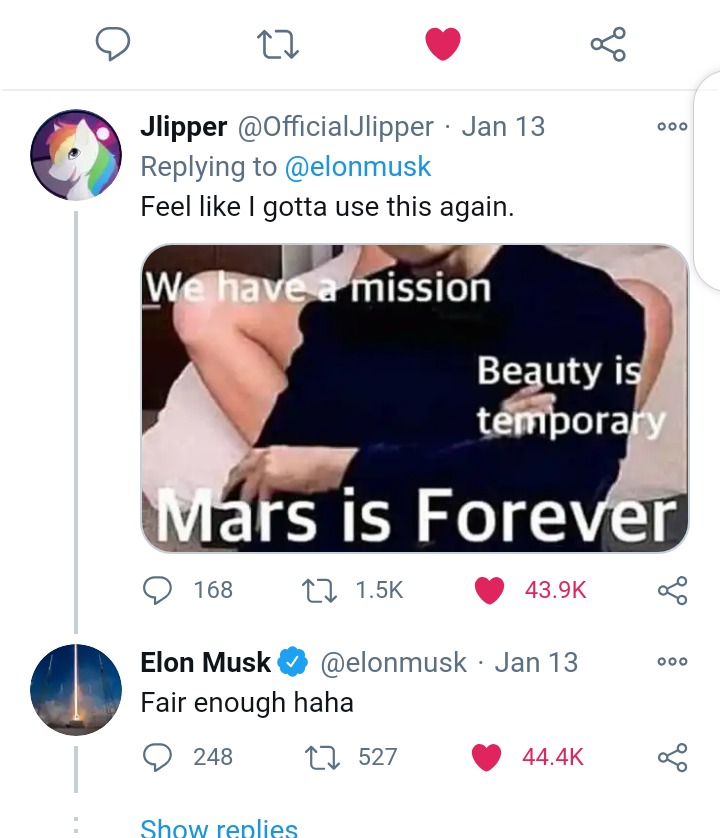
Task: Tap the retweet icon in top action bar
Action: tap(277, 44)
